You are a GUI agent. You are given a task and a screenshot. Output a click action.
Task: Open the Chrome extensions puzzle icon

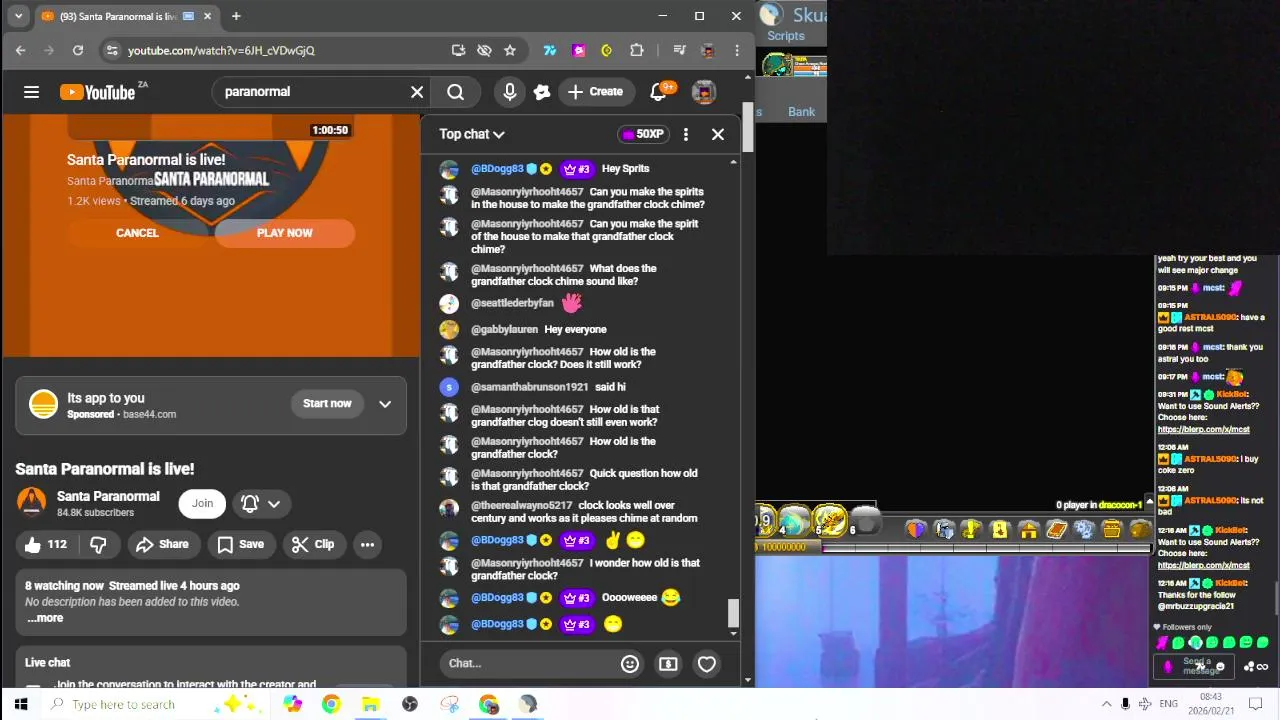(636, 50)
